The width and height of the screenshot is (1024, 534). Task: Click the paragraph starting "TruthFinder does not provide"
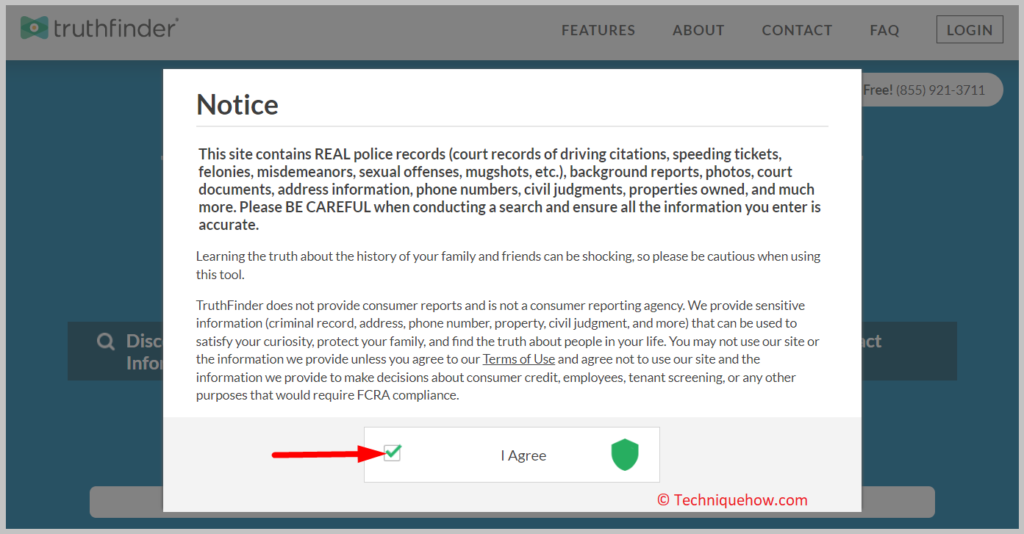(x=507, y=350)
